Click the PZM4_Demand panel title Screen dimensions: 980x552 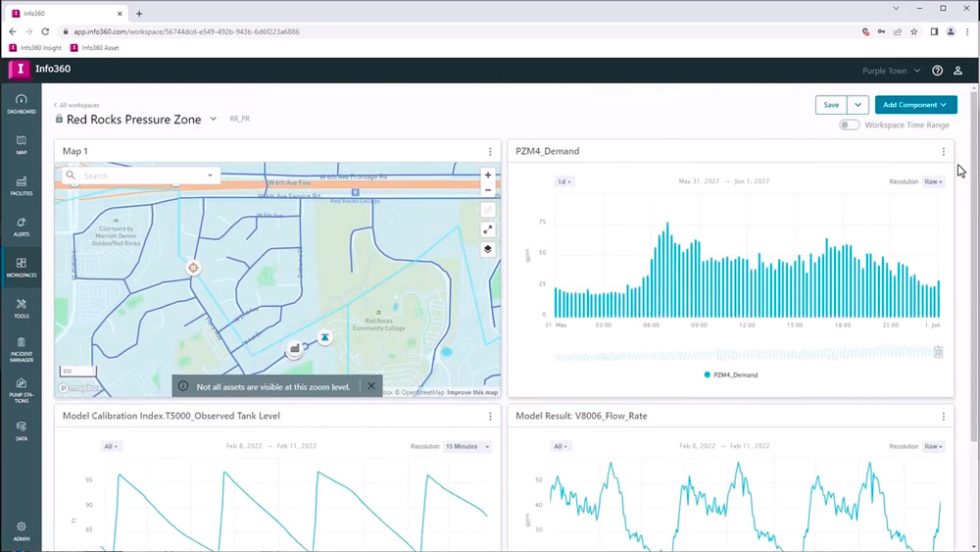point(547,151)
